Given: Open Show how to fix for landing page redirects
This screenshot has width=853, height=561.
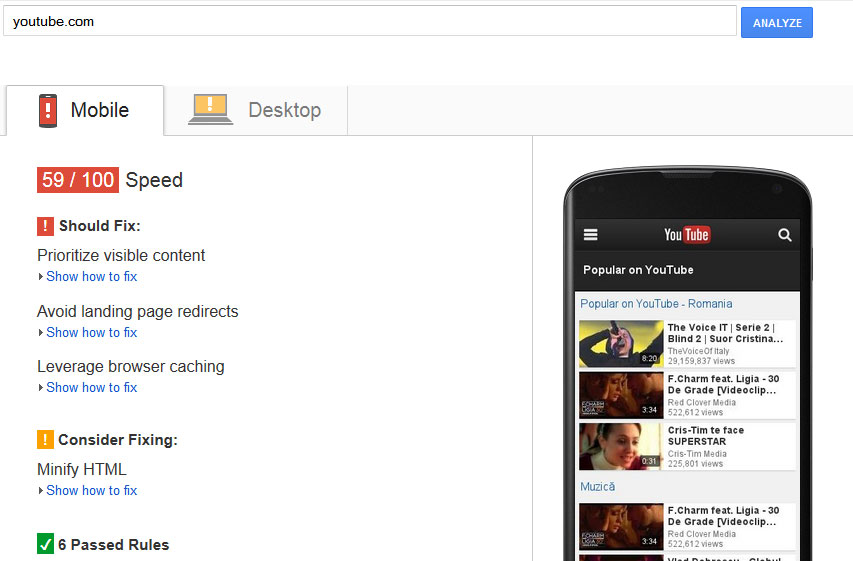Looking at the screenshot, I should 91,332.
